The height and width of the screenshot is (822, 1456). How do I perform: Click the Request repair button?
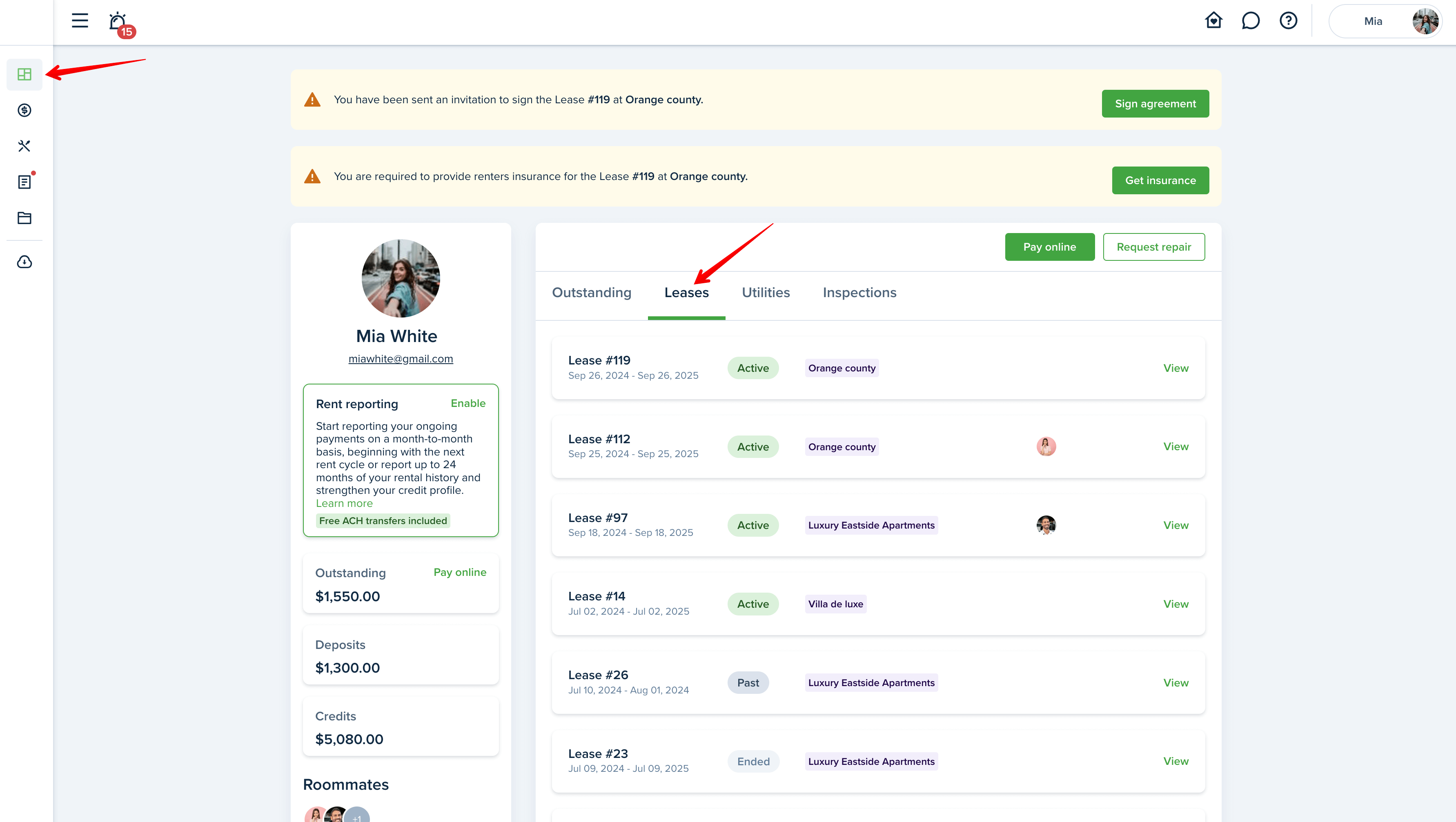click(1153, 247)
